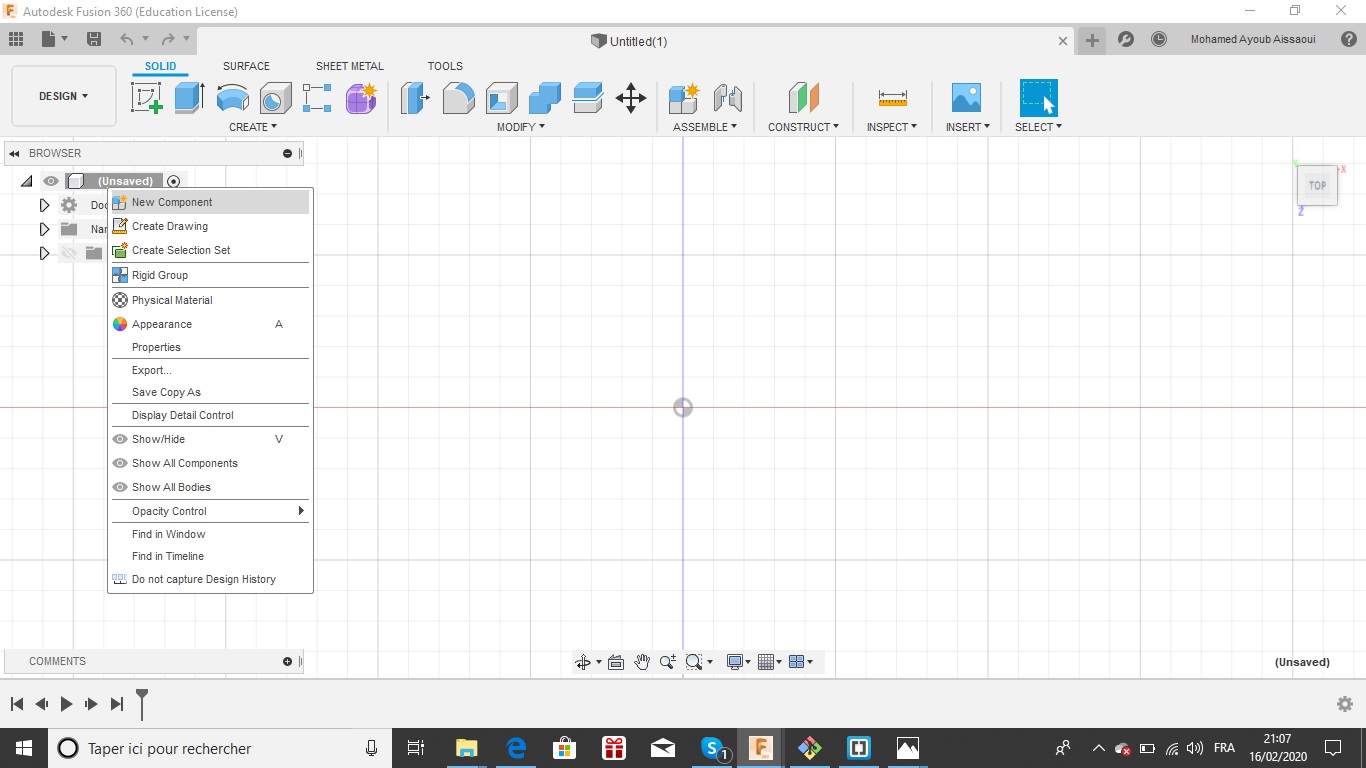
Task: Click the Offset Plane construct icon
Action: 803,98
